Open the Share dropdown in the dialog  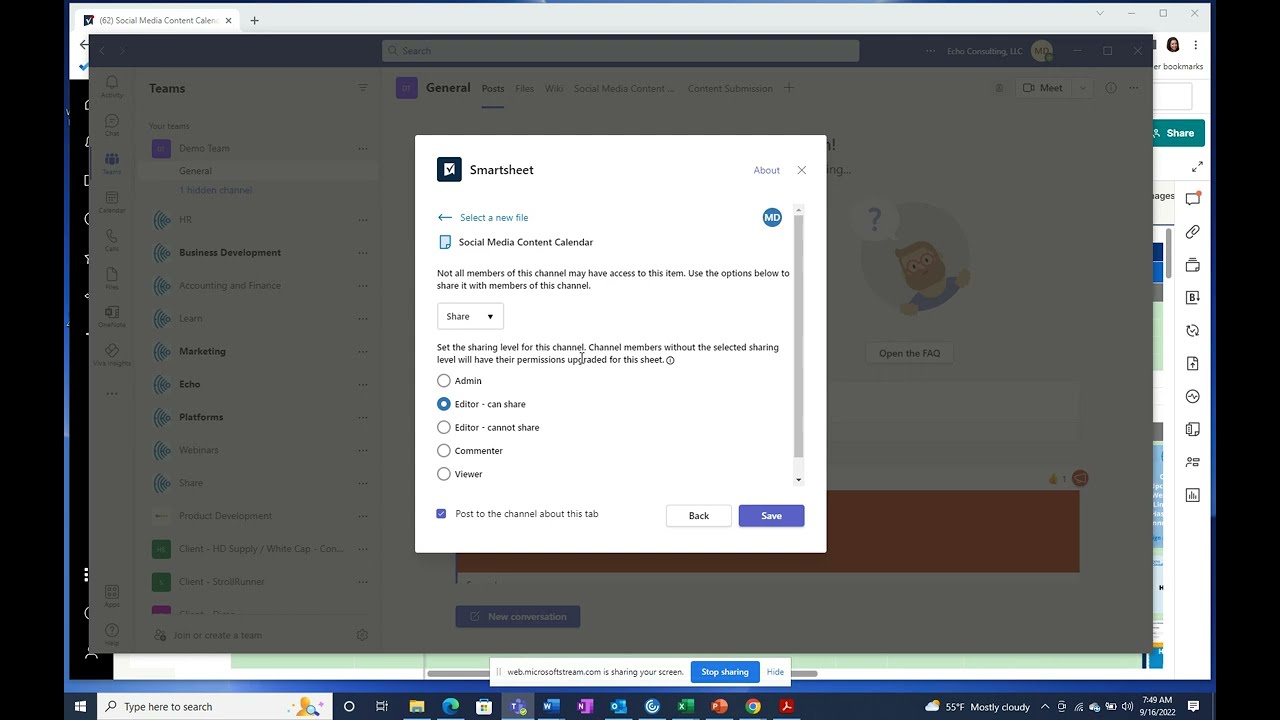pyautogui.click(x=470, y=316)
